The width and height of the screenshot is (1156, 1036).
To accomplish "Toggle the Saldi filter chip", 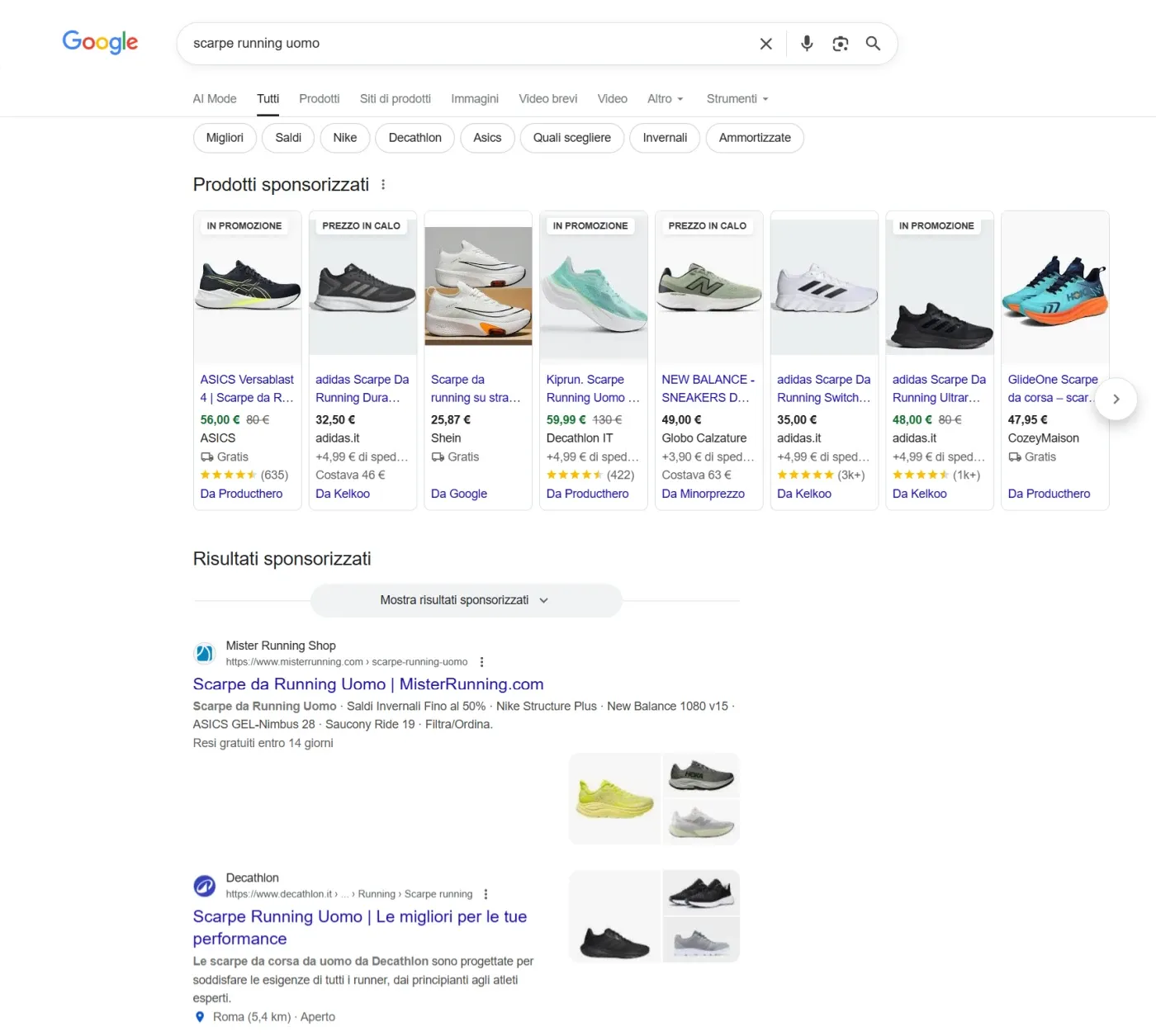I will 288,138.
